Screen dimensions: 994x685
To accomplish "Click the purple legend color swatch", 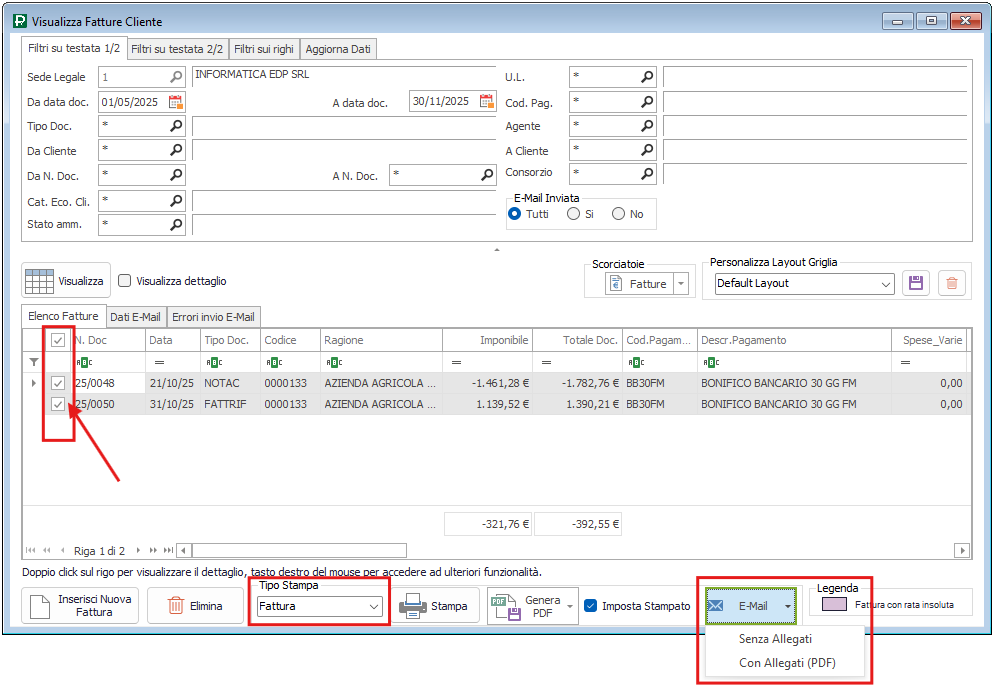I will 834,604.
